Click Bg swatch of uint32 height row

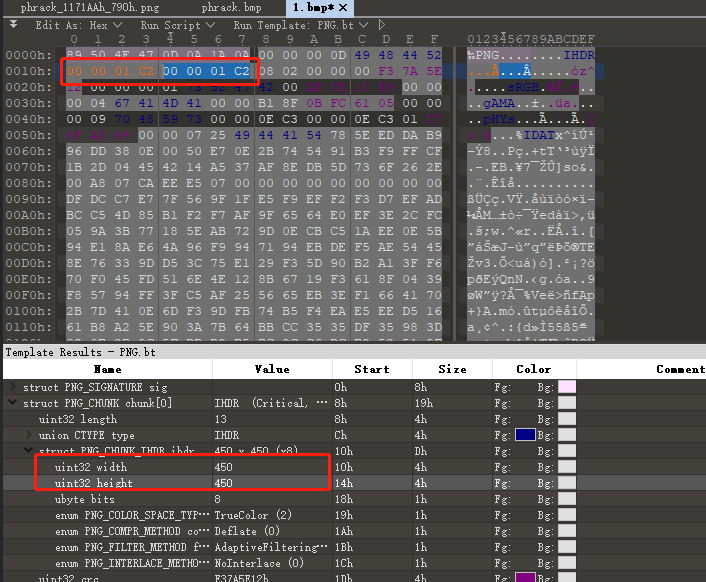(x=567, y=483)
